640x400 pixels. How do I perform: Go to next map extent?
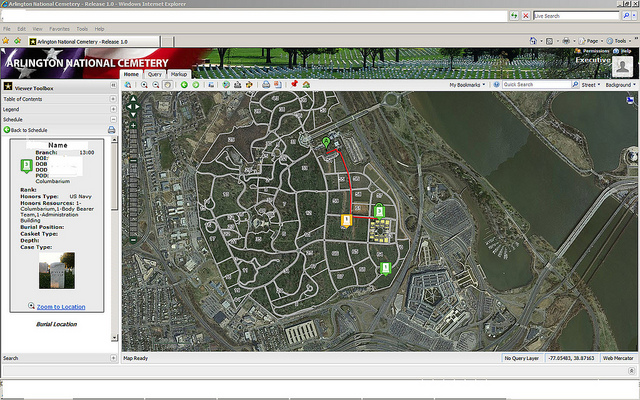pos(196,85)
